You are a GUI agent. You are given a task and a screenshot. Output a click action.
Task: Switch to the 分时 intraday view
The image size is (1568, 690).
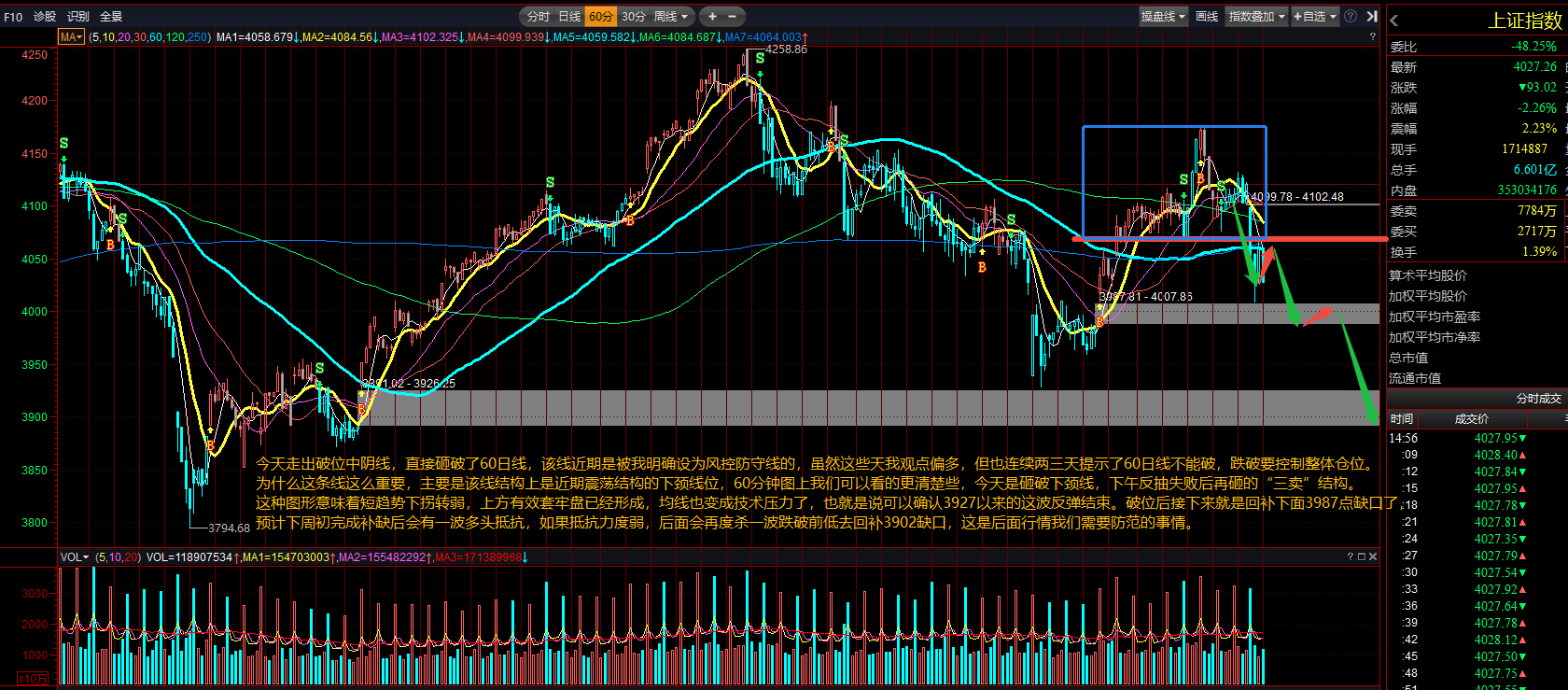point(539,16)
